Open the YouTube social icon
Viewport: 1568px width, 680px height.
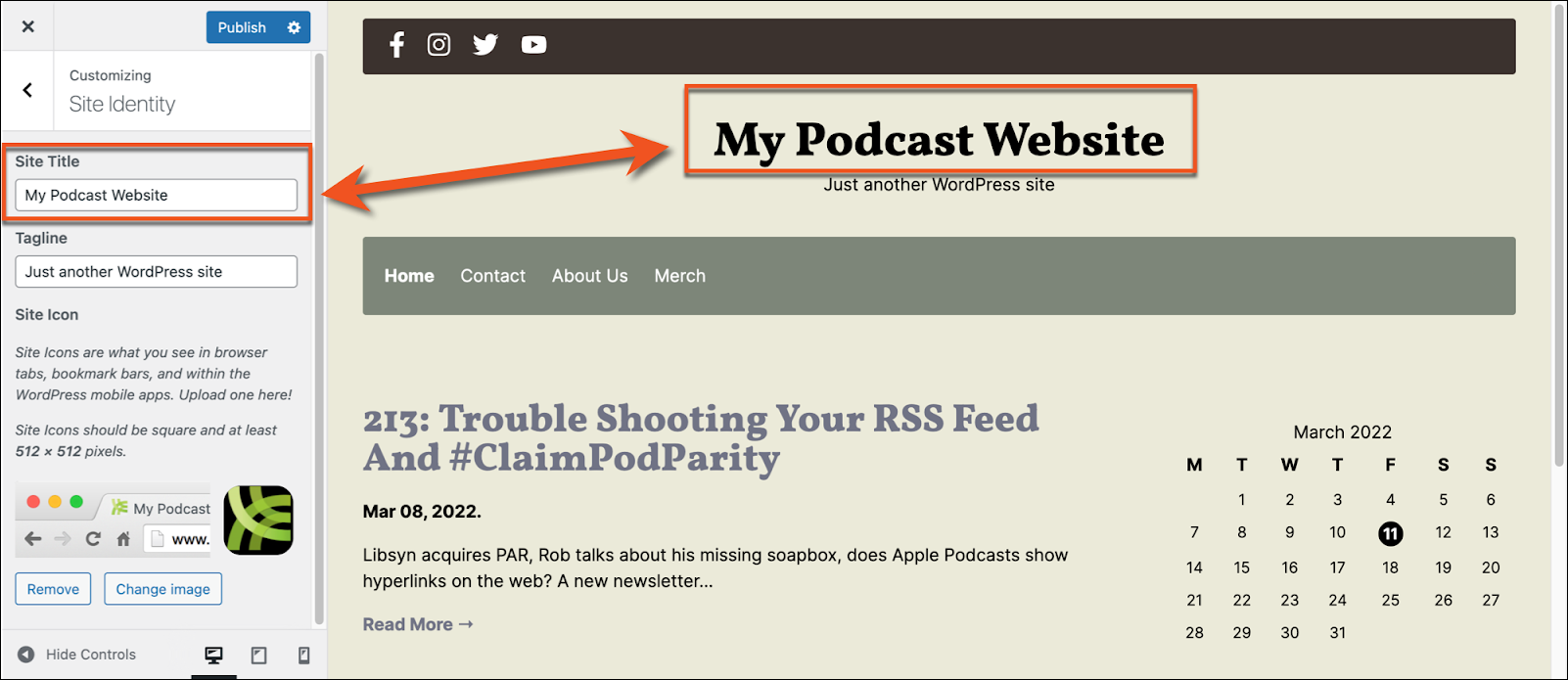pos(533,45)
